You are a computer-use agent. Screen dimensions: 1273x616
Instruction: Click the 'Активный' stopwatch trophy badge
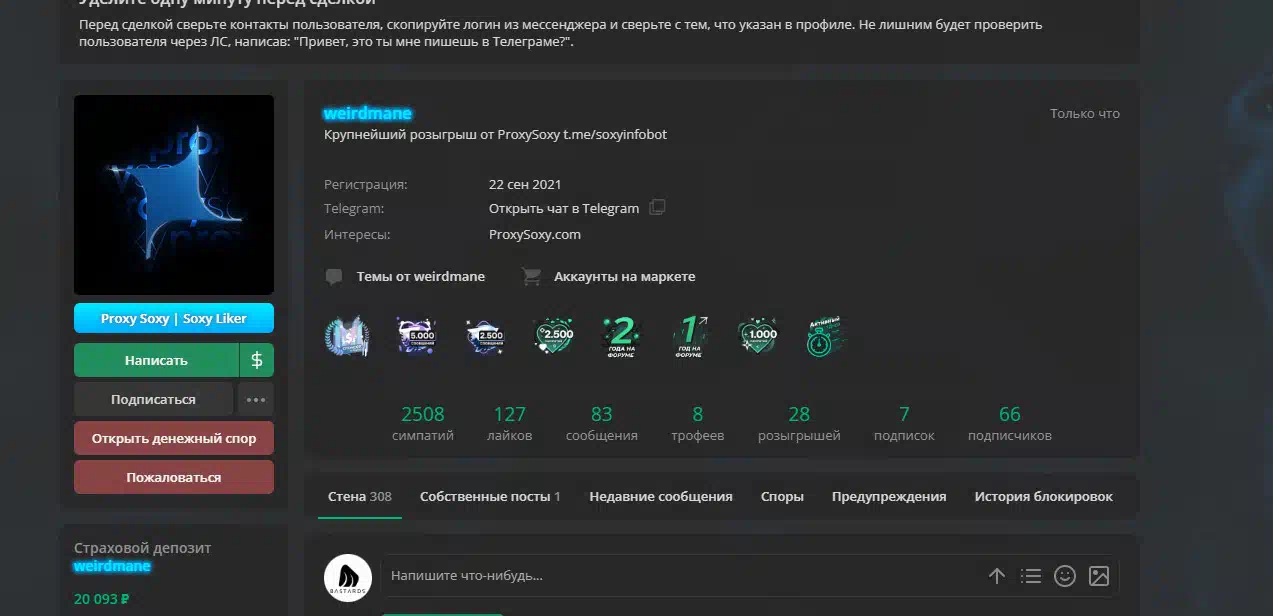point(826,337)
